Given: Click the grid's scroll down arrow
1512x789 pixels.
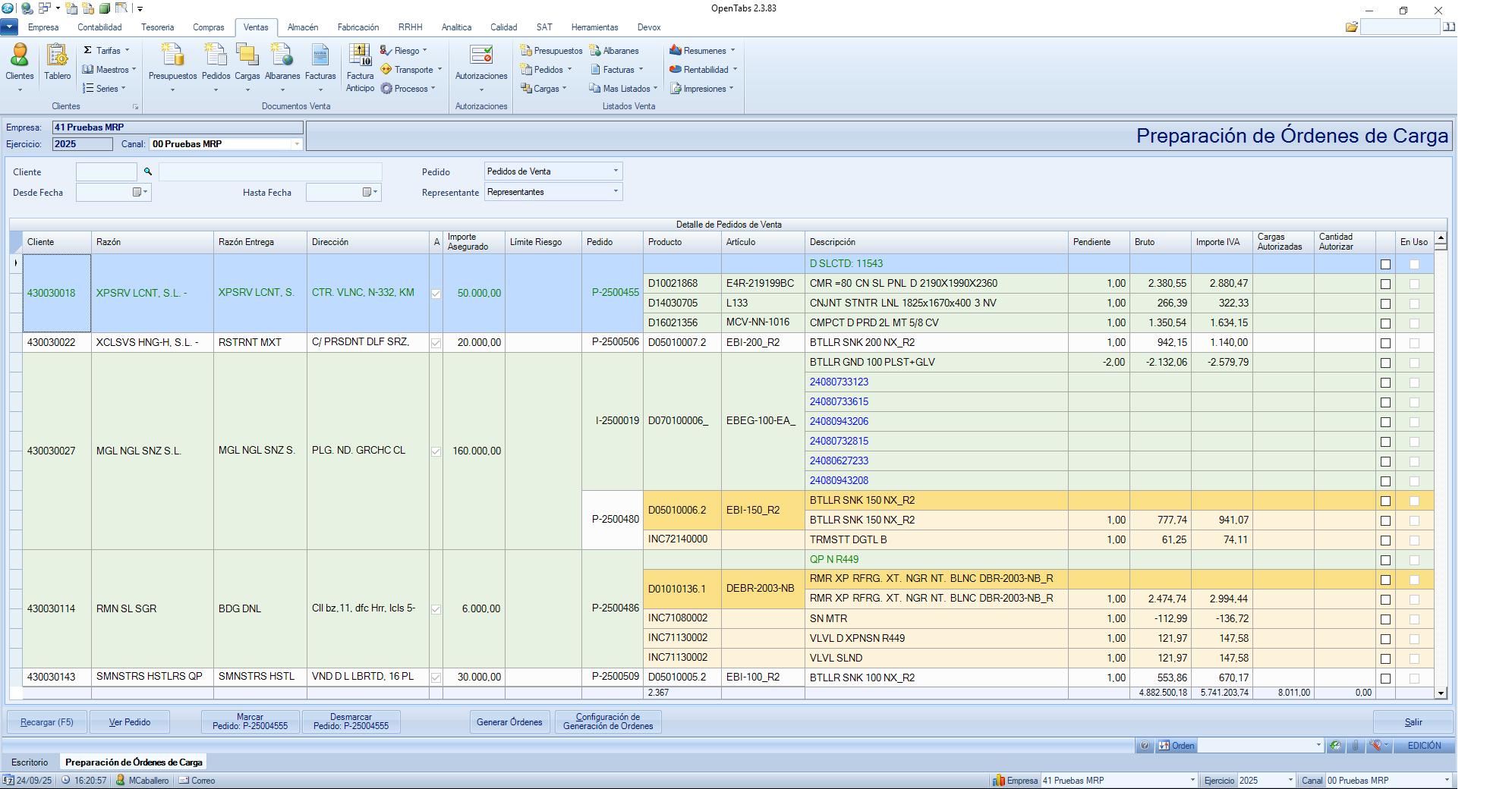Looking at the screenshot, I should [1441, 693].
